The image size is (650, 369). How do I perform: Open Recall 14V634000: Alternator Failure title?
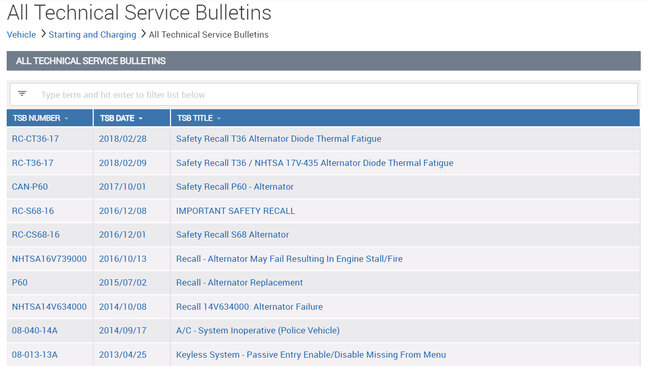click(x=249, y=306)
